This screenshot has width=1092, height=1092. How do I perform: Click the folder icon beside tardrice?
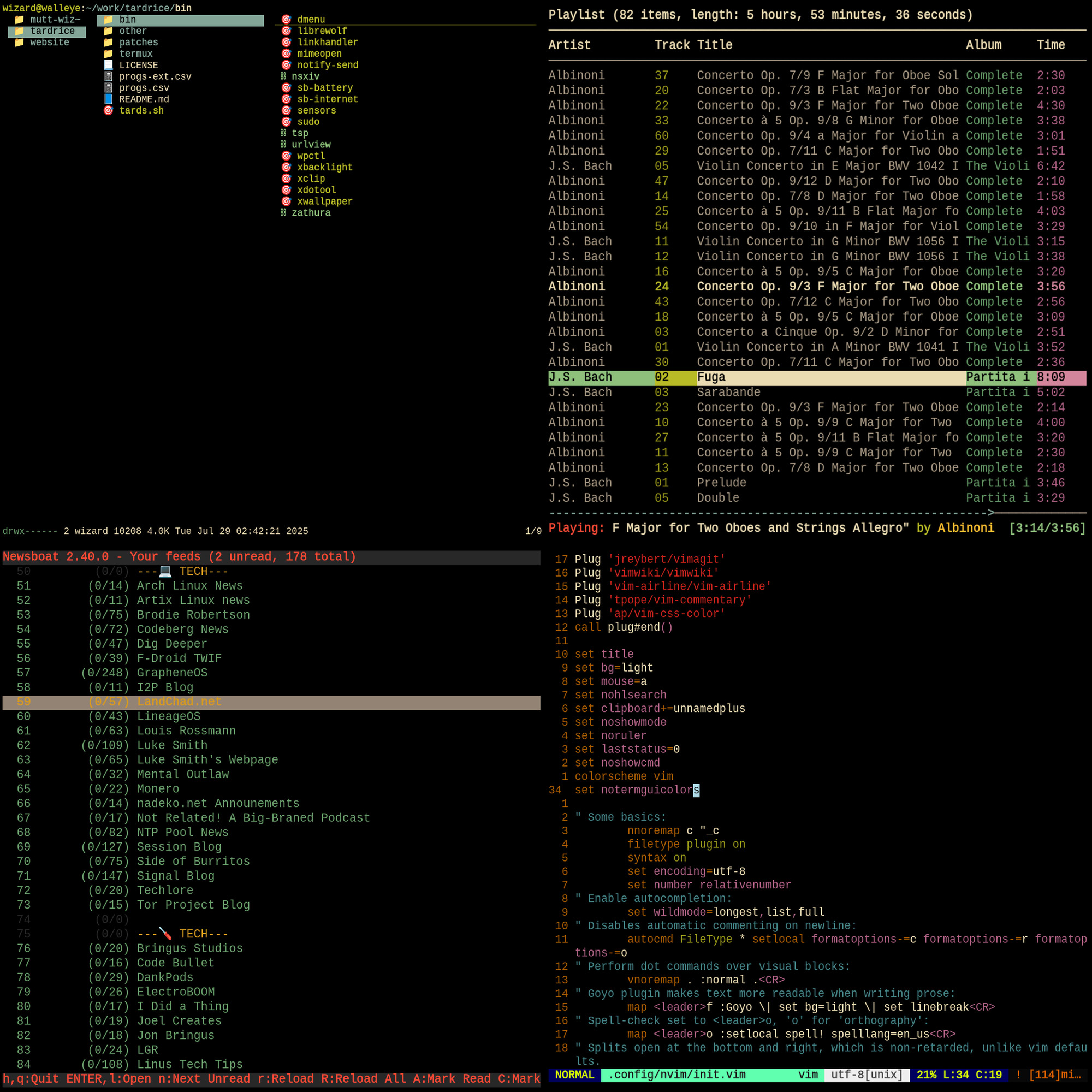19,31
